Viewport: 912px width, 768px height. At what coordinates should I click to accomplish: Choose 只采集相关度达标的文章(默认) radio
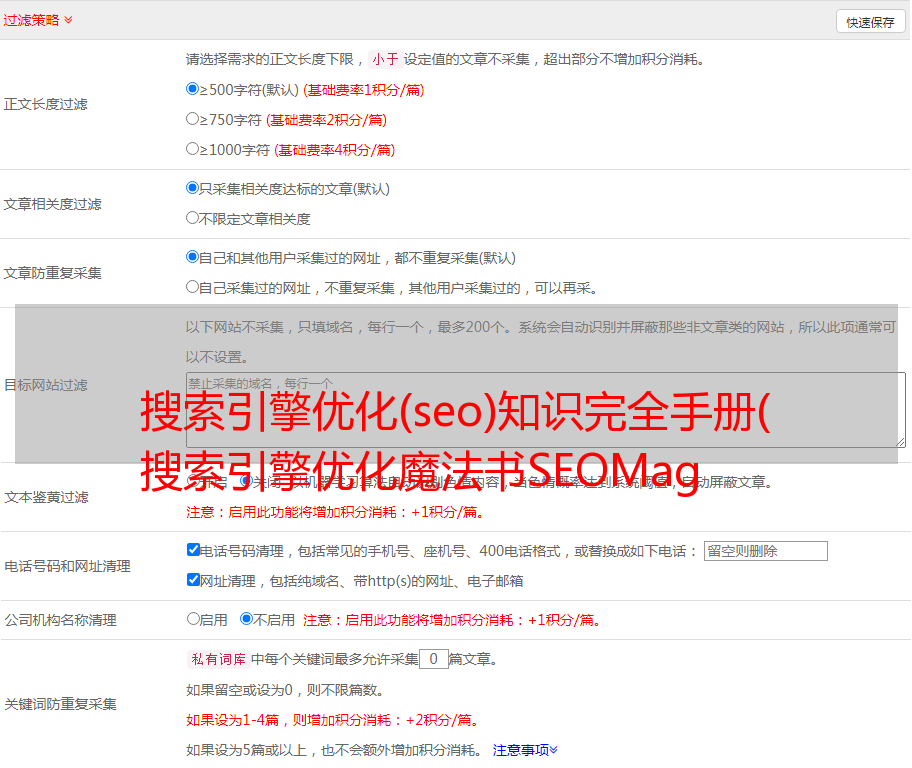pyautogui.click(x=192, y=188)
